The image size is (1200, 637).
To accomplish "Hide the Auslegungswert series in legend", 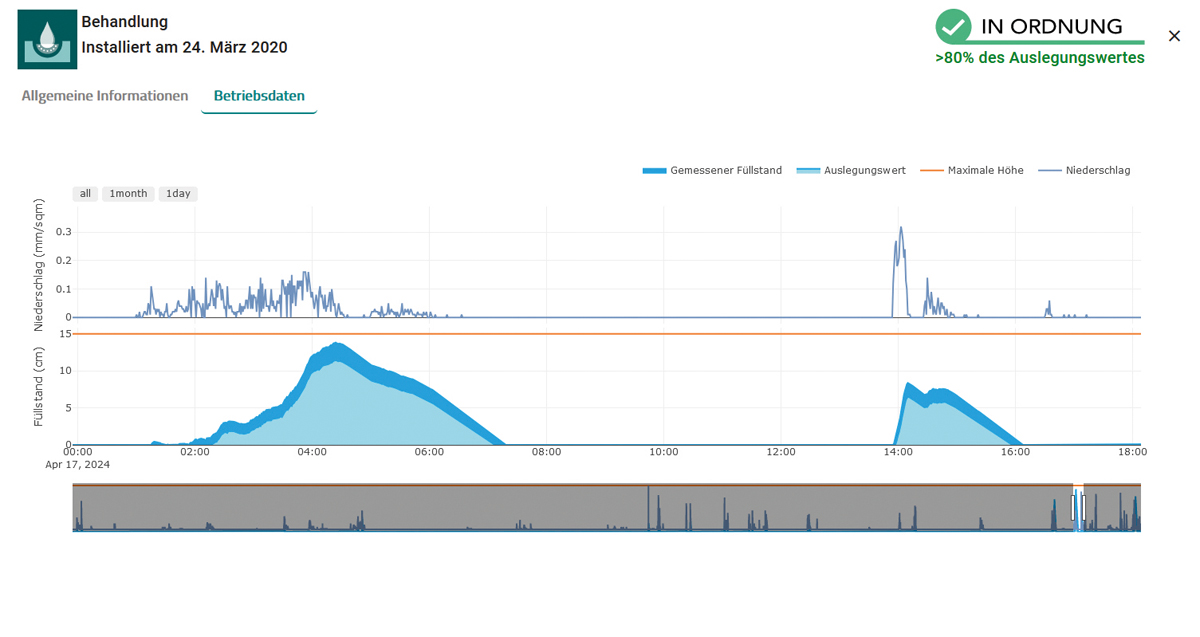I will click(851, 171).
